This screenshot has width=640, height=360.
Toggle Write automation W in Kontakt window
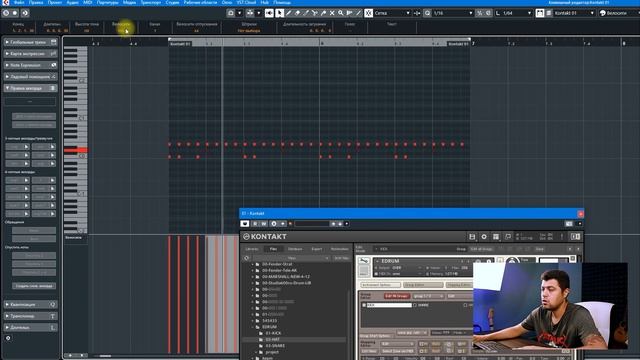pyautogui.click(x=264, y=224)
